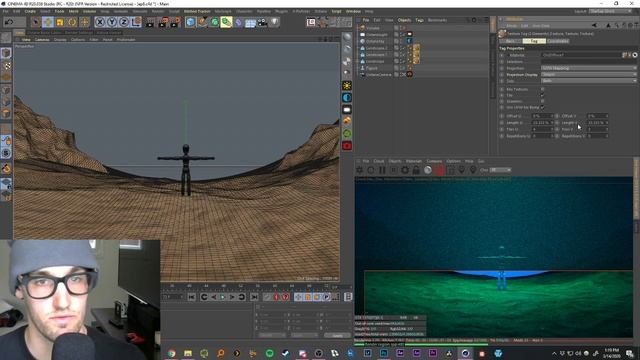640x360 pixels.
Task: Select the Scale tool
Action: point(60,22)
